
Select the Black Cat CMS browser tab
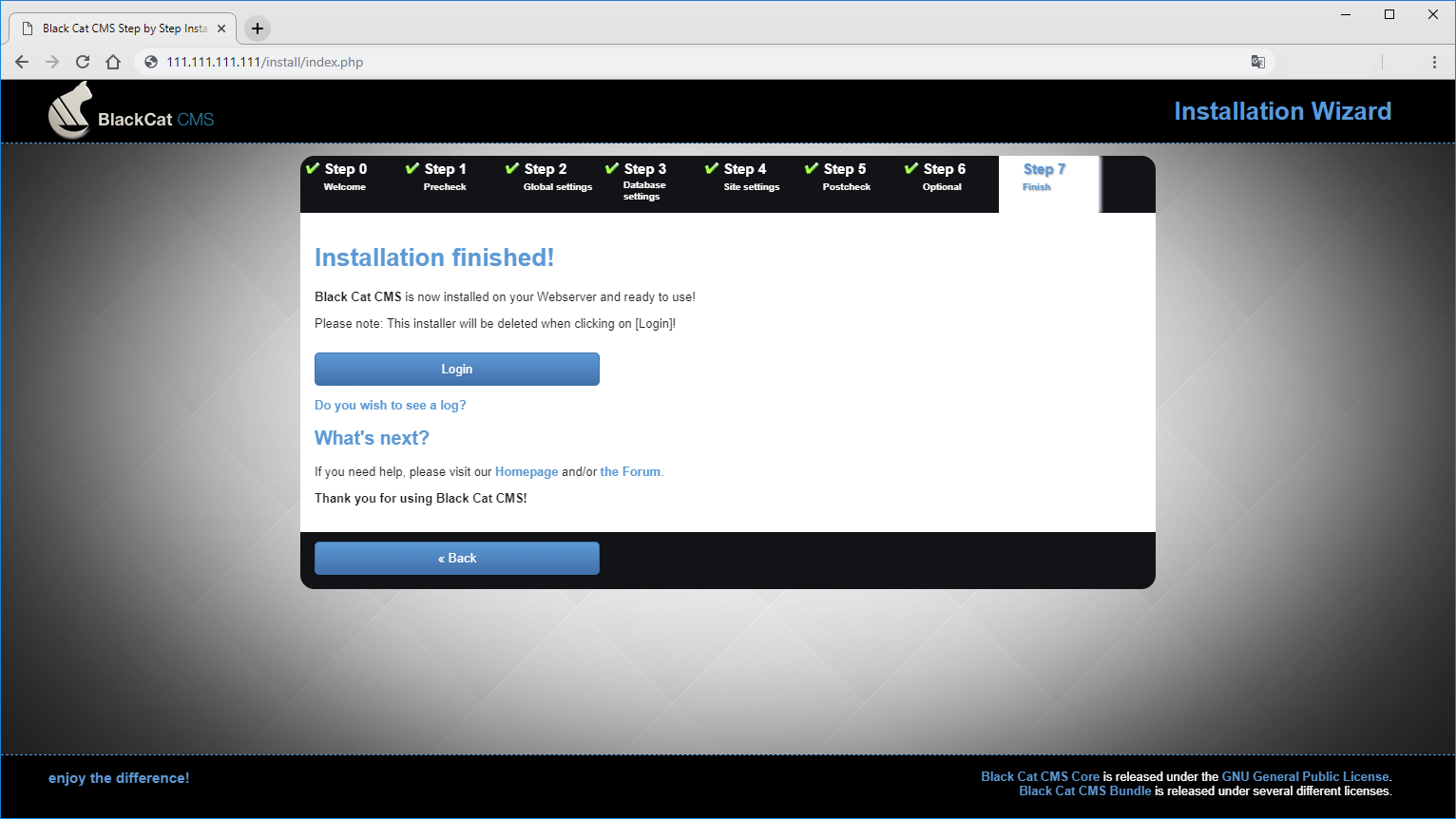click(122, 29)
